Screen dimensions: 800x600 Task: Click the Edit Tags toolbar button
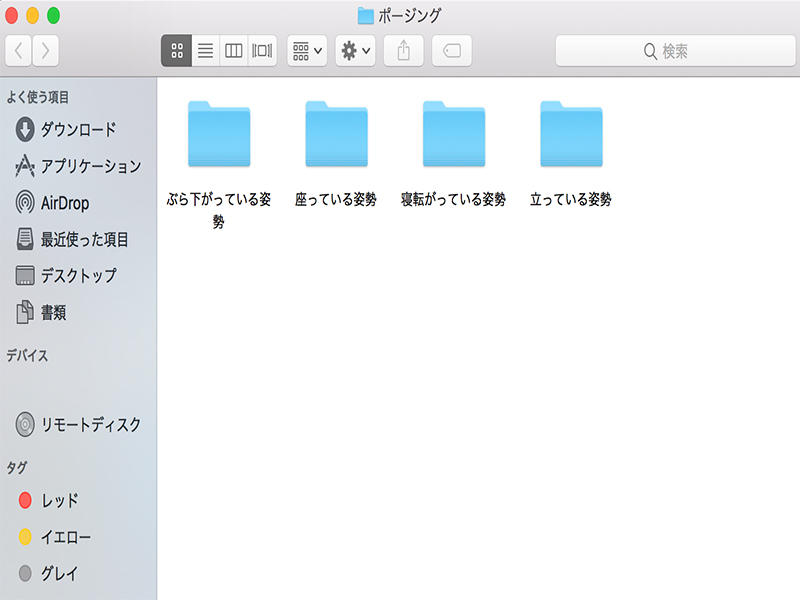point(452,51)
